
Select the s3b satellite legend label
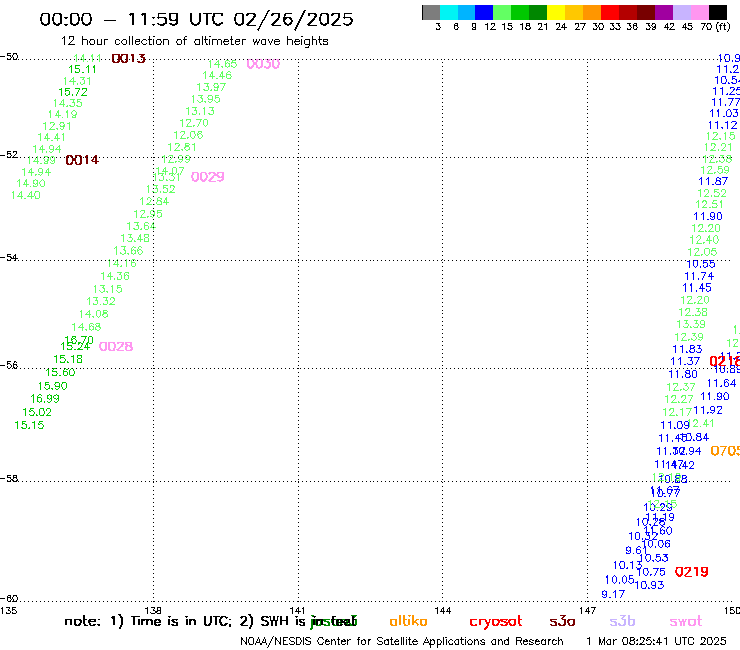tap(622, 621)
